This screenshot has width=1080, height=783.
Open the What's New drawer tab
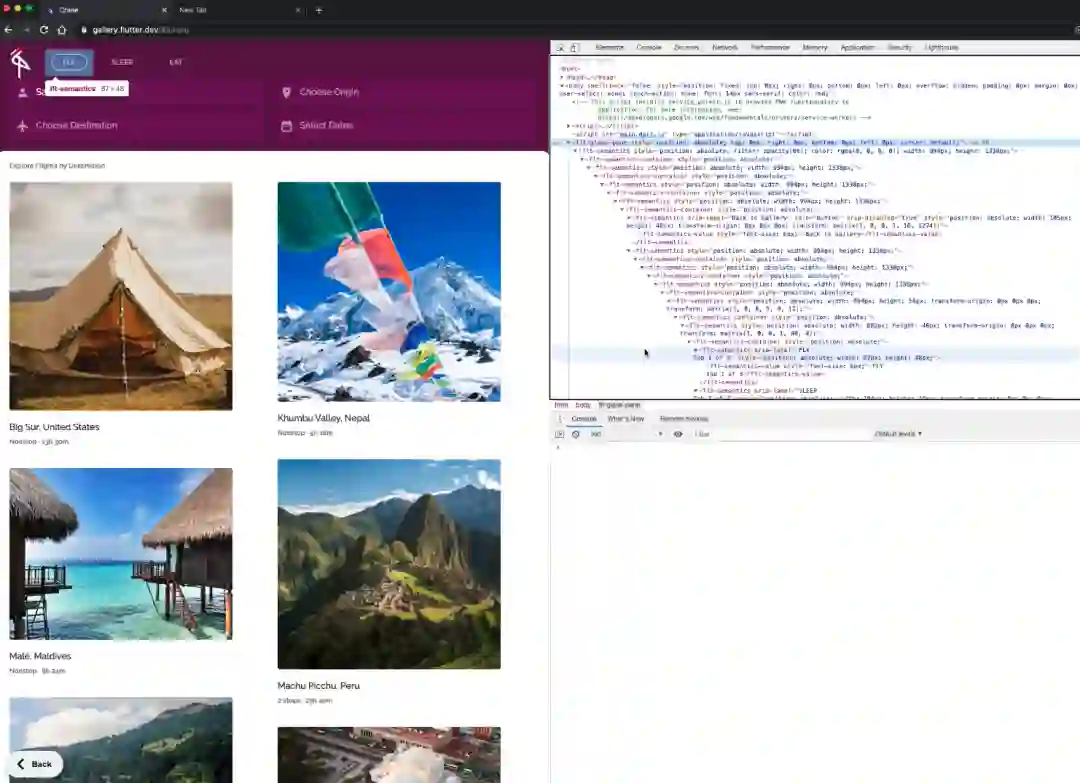625,419
